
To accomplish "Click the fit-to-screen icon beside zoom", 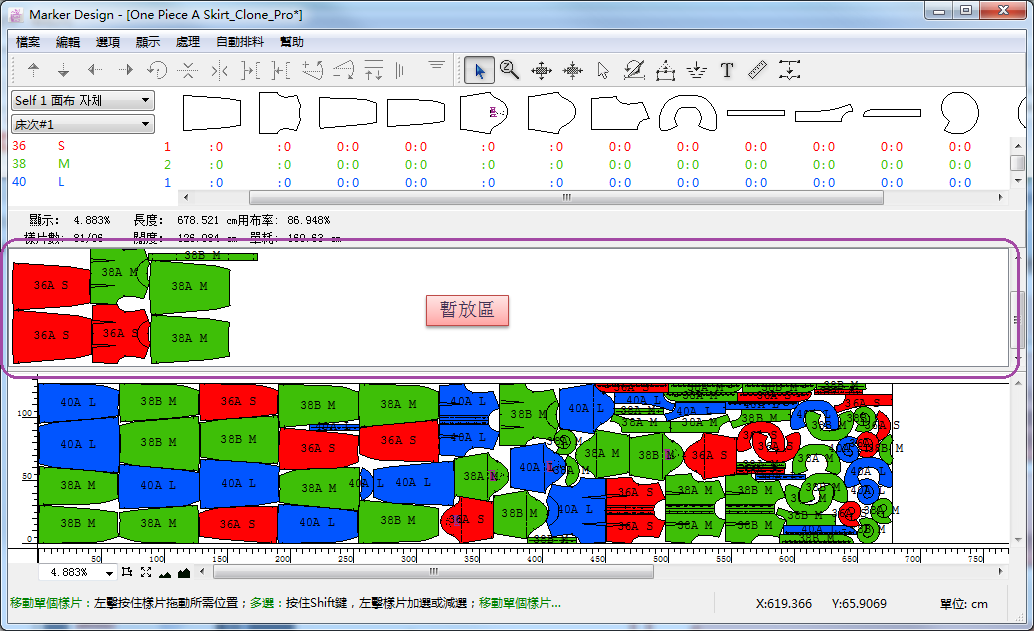I will [146, 572].
